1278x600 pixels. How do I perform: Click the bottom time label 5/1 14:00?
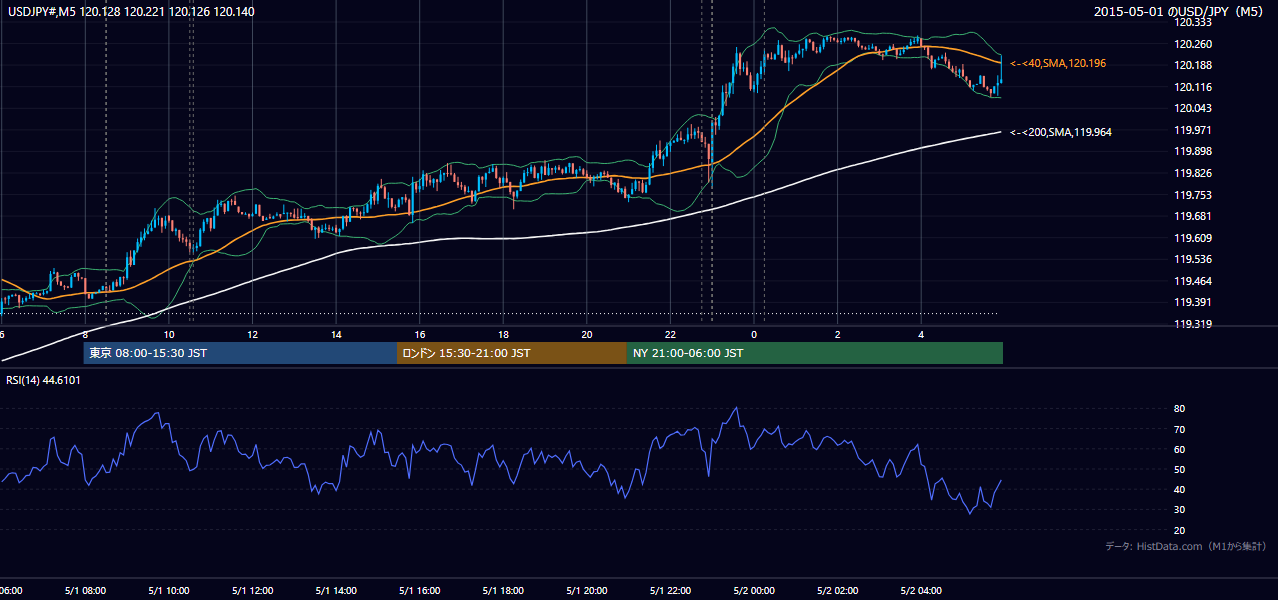coord(336,591)
